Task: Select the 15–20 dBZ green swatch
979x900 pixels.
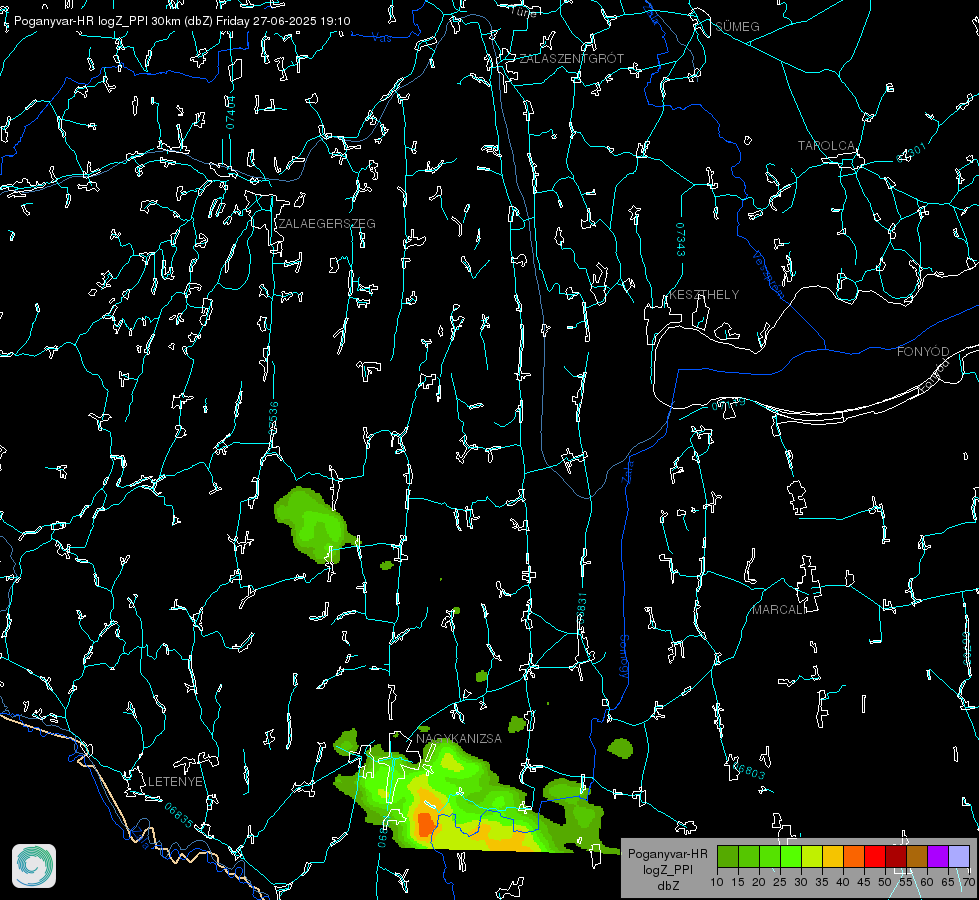Action: click(749, 856)
